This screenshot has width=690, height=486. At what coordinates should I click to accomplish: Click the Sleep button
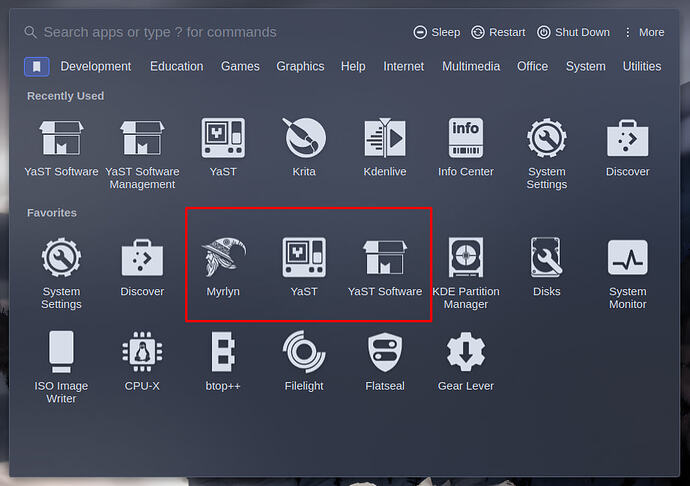437,32
